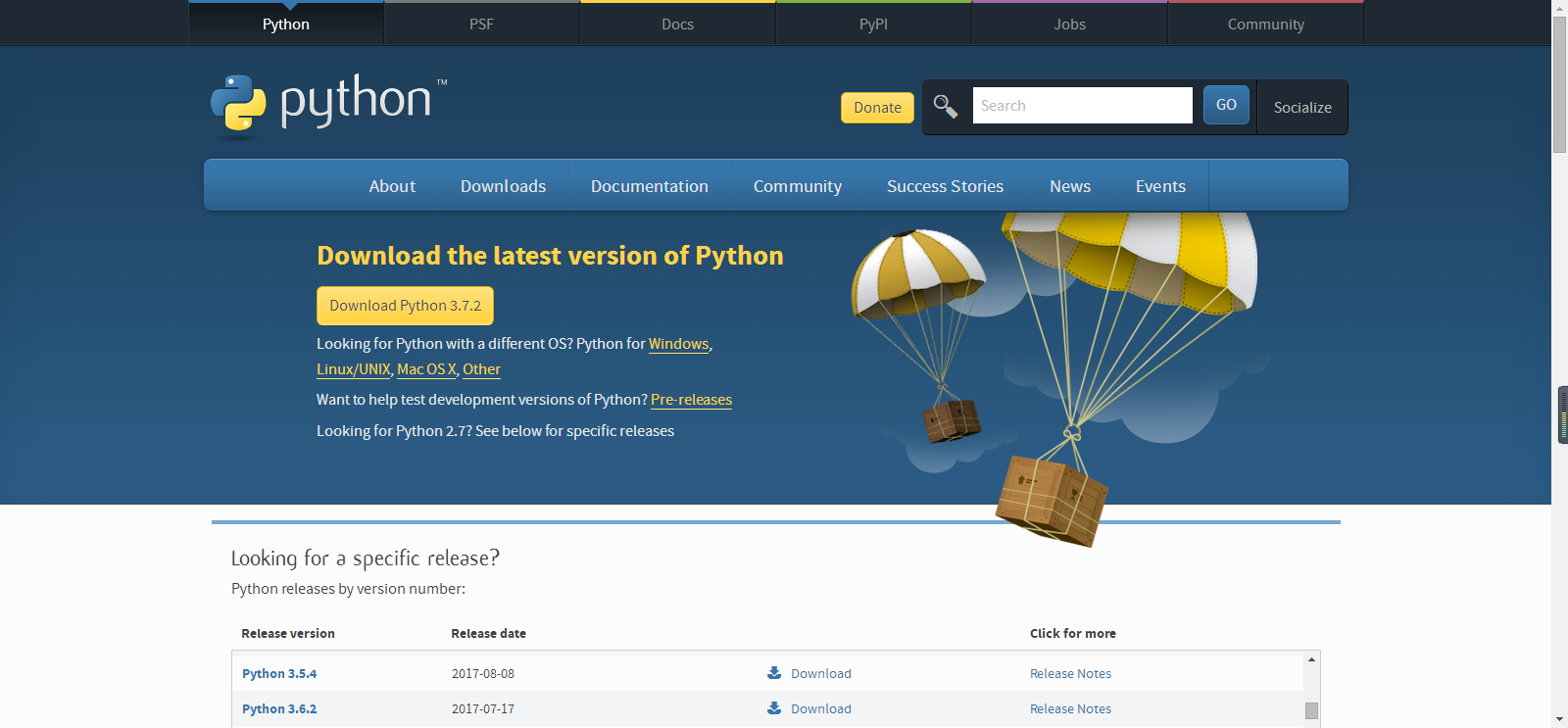Open the Socialize menu

(1302, 108)
